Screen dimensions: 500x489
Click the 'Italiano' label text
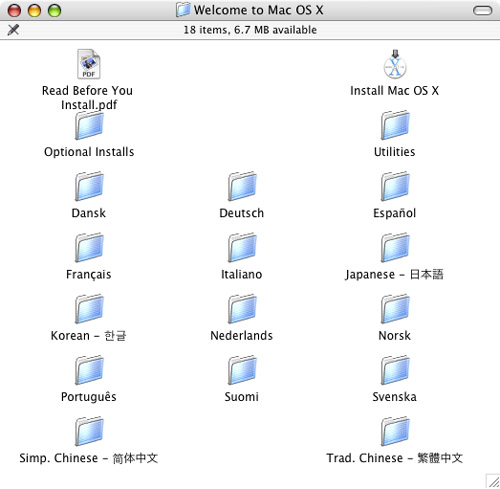click(242, 274)
